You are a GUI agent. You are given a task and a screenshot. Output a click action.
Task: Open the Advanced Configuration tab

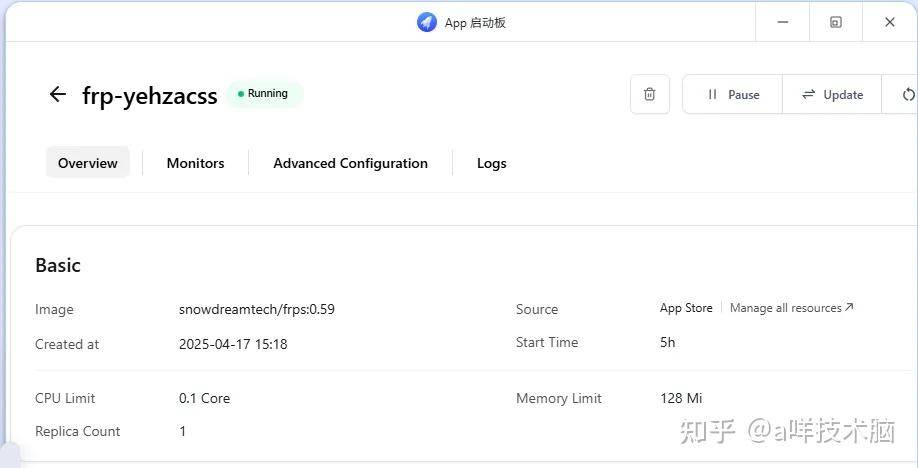pyautogui.click(x=350, y=163)
